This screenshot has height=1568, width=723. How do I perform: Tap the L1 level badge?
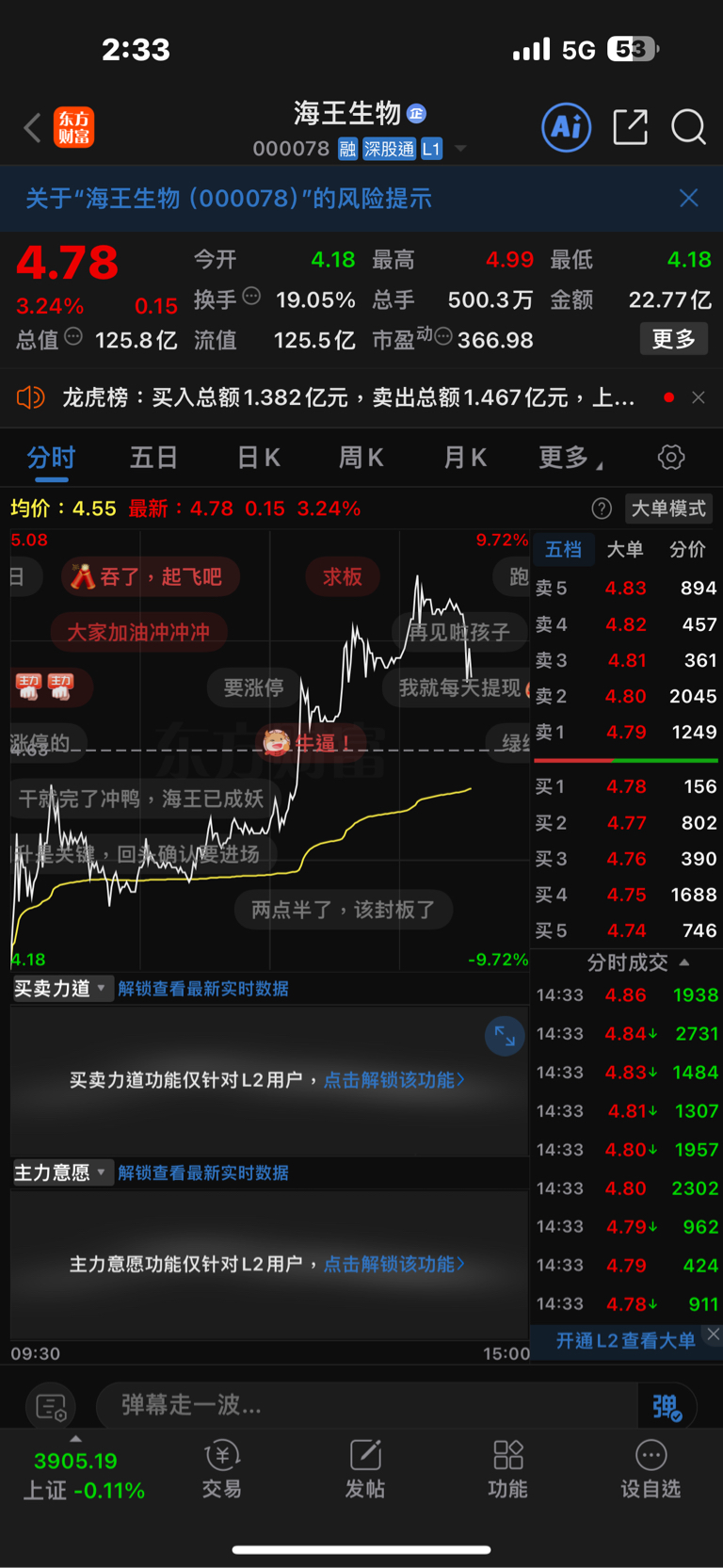(431, 149)
